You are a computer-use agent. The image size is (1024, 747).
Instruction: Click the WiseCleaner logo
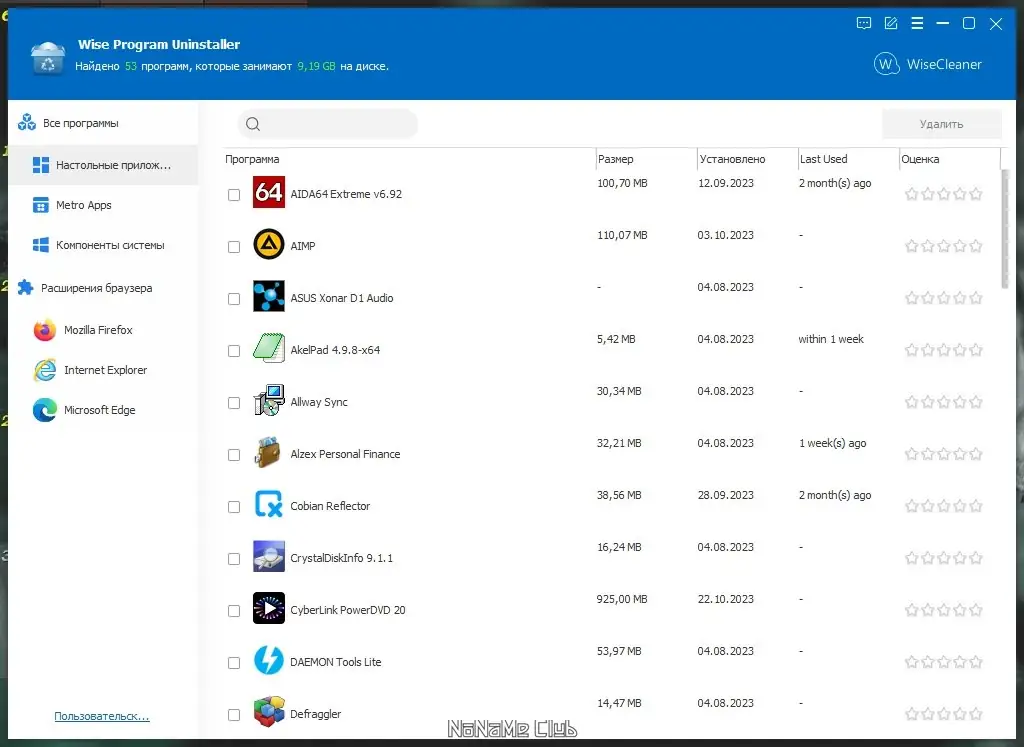pos(927,64)
